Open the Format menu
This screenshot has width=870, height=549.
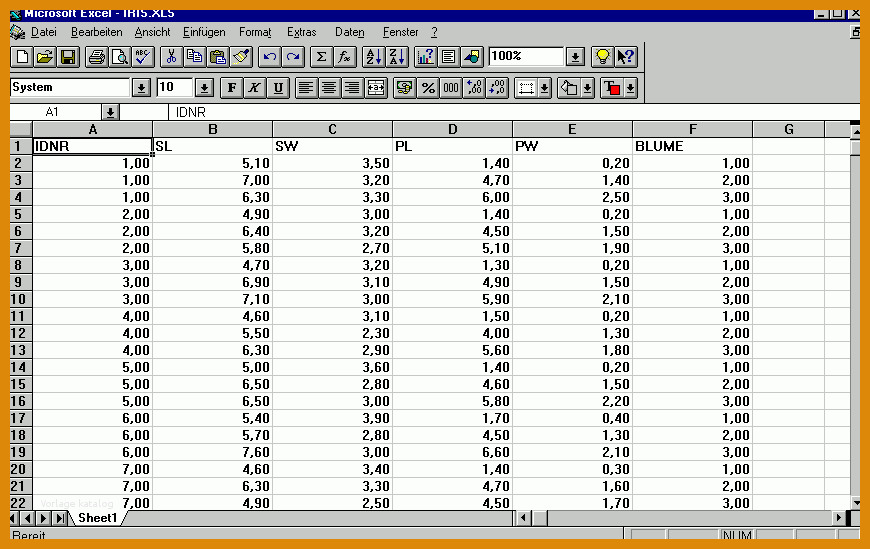(255, 32)
